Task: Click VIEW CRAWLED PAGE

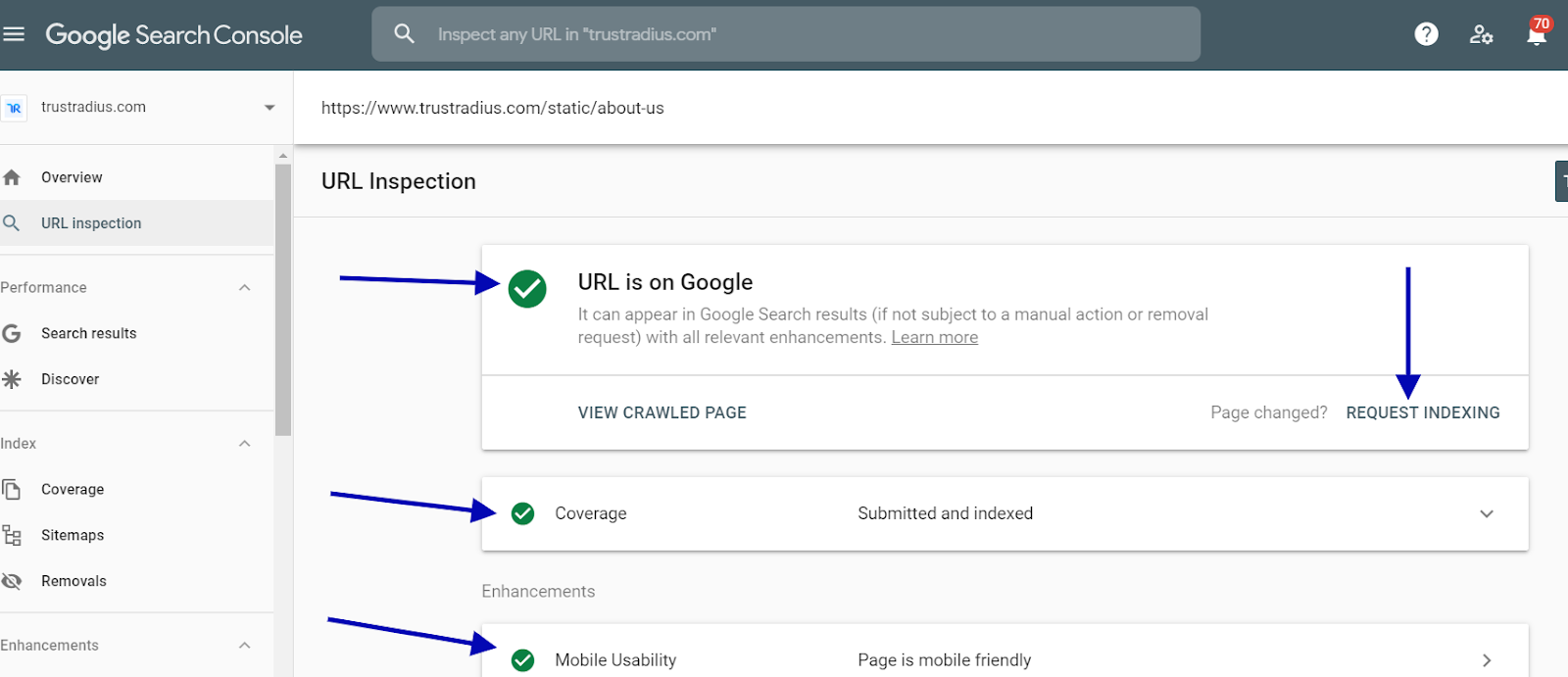Action: pyautogui.click(x=662, y=412)
